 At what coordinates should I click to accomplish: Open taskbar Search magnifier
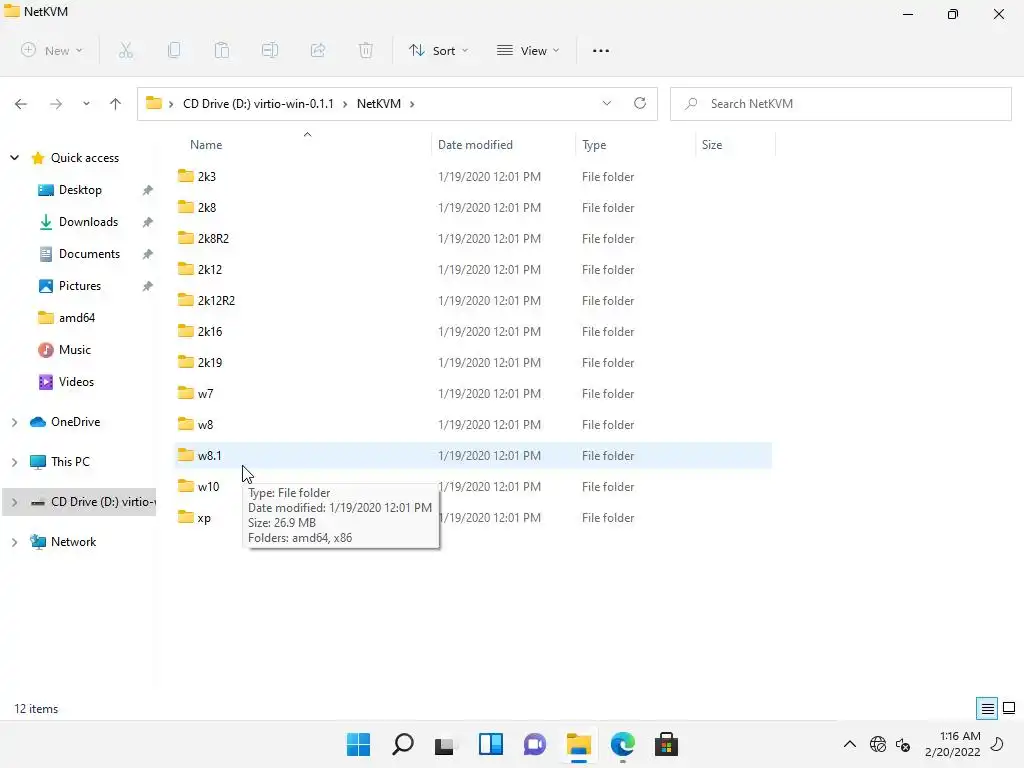(403, 744)
